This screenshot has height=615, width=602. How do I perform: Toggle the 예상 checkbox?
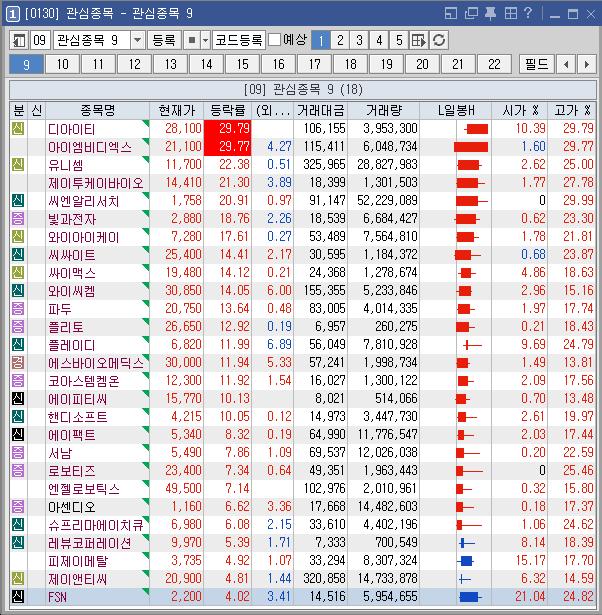click(275, 40)
